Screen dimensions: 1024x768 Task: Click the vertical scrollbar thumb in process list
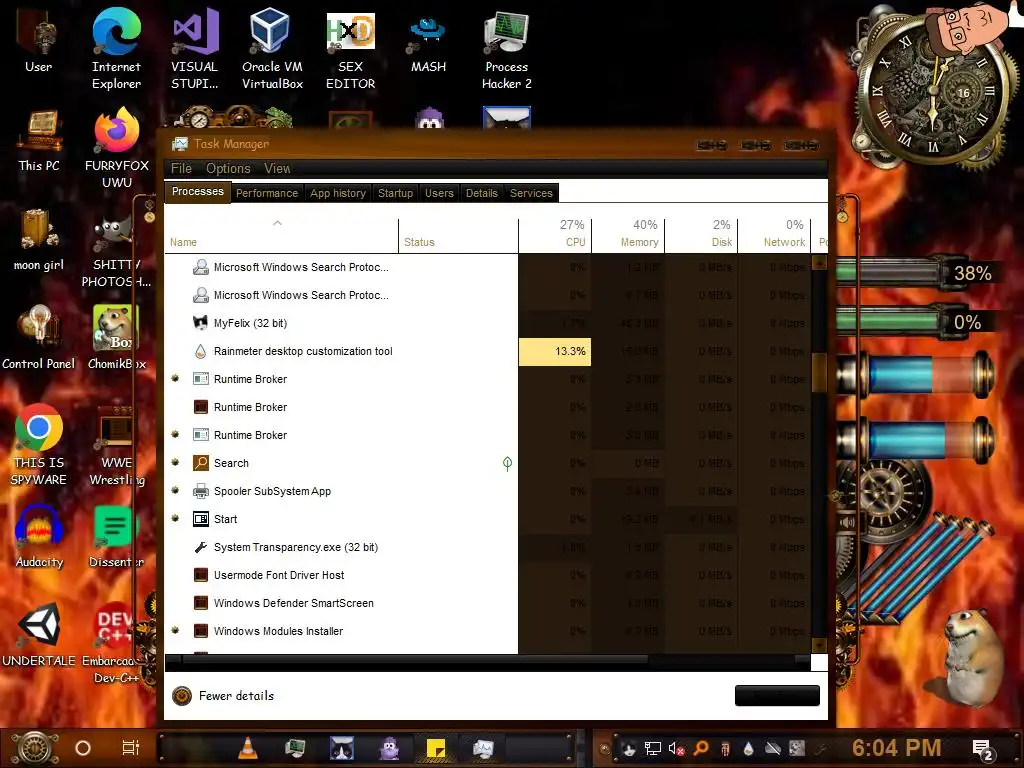819,372
